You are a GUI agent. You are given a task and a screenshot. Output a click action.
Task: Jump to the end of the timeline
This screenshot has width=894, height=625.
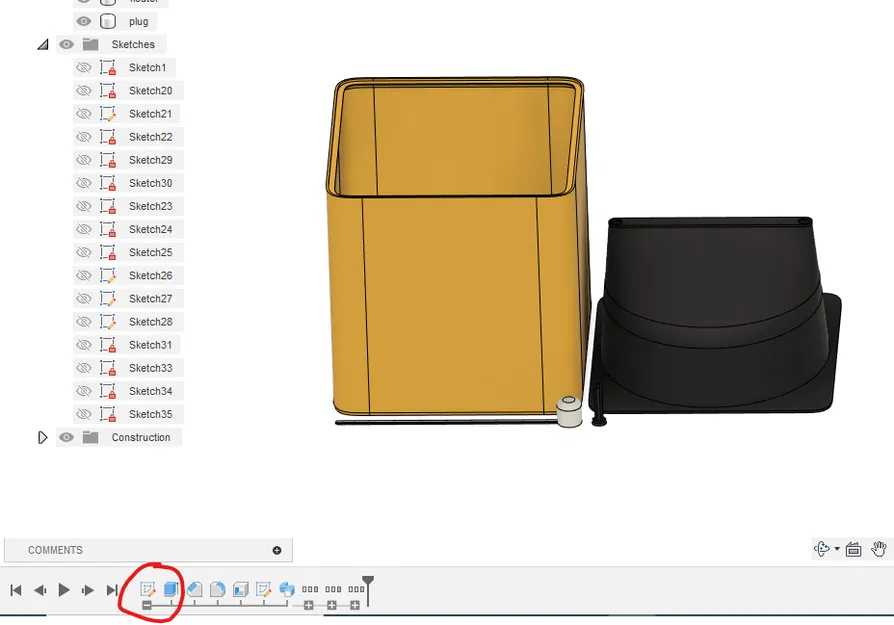(112, 590)
